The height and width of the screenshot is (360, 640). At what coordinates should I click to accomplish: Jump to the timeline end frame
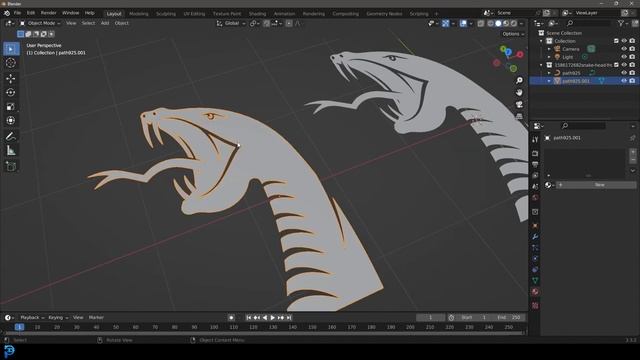point(289,318)
